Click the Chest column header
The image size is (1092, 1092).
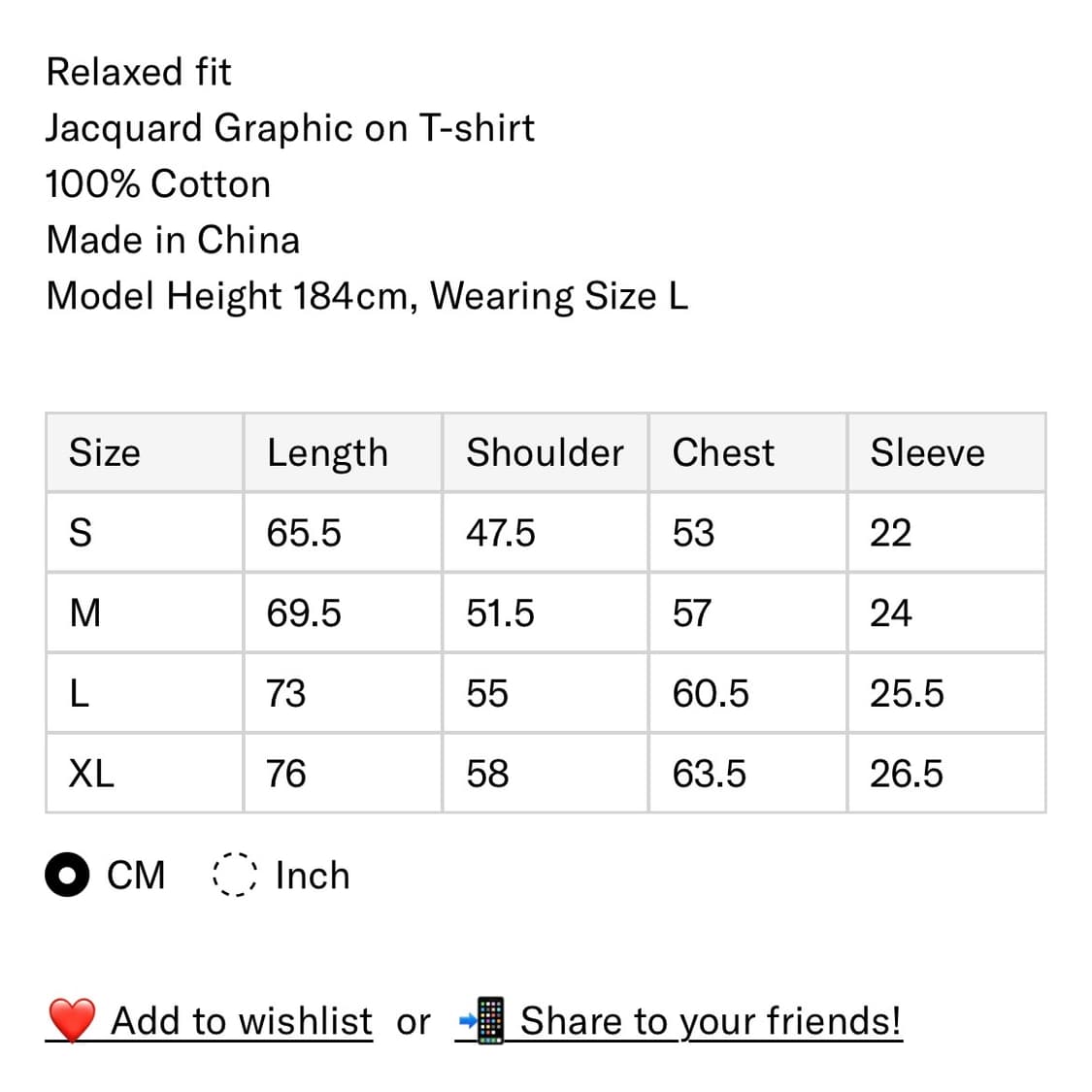[748, 452]
